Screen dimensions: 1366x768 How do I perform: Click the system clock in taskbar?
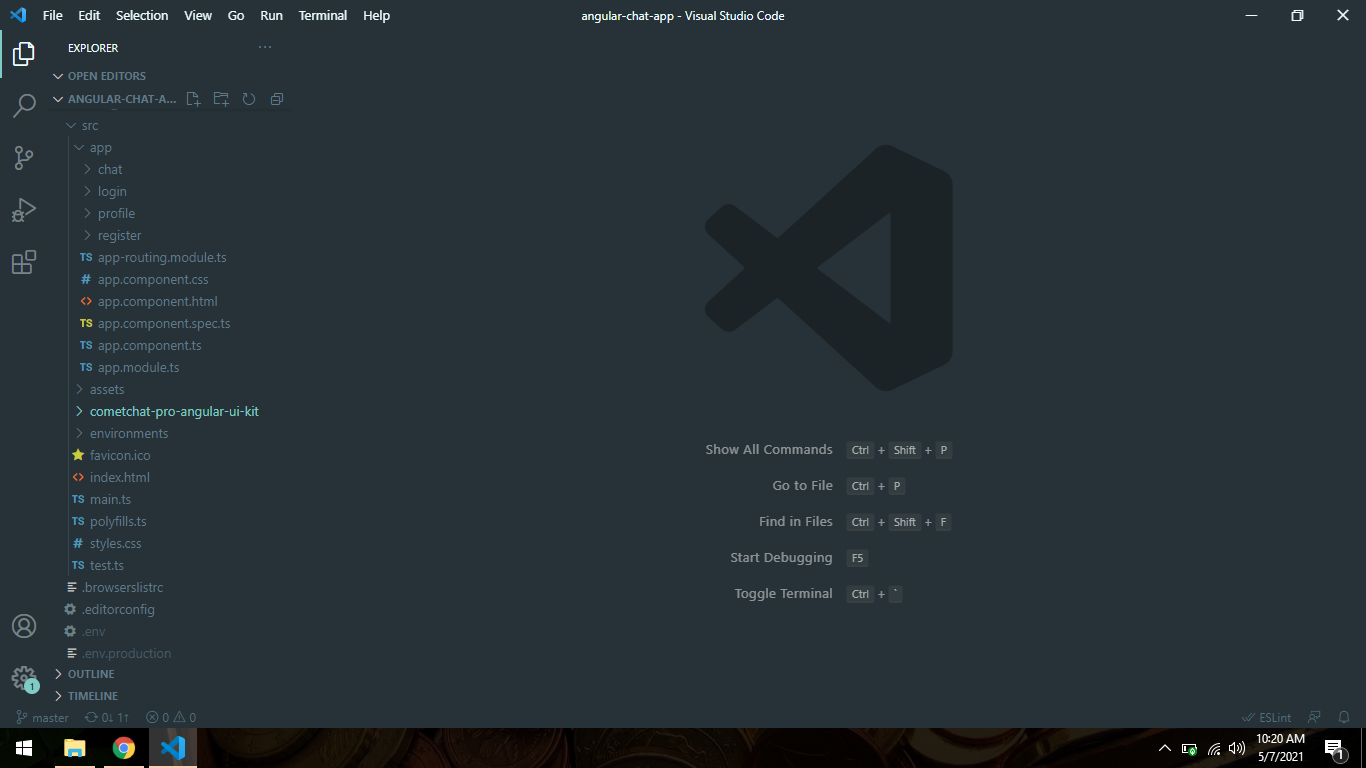[x=1280, y=748]
